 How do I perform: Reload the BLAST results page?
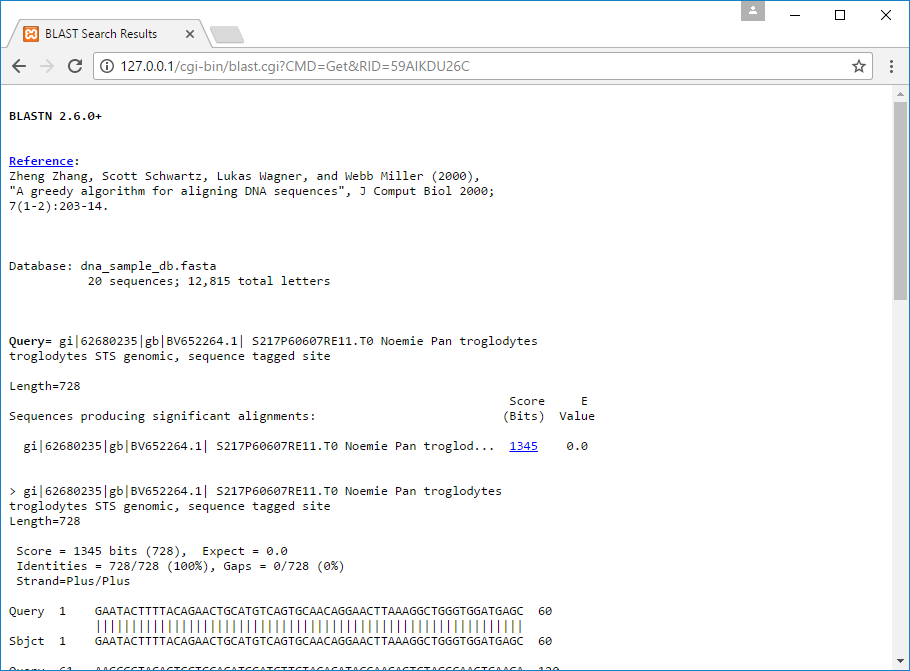75,66
